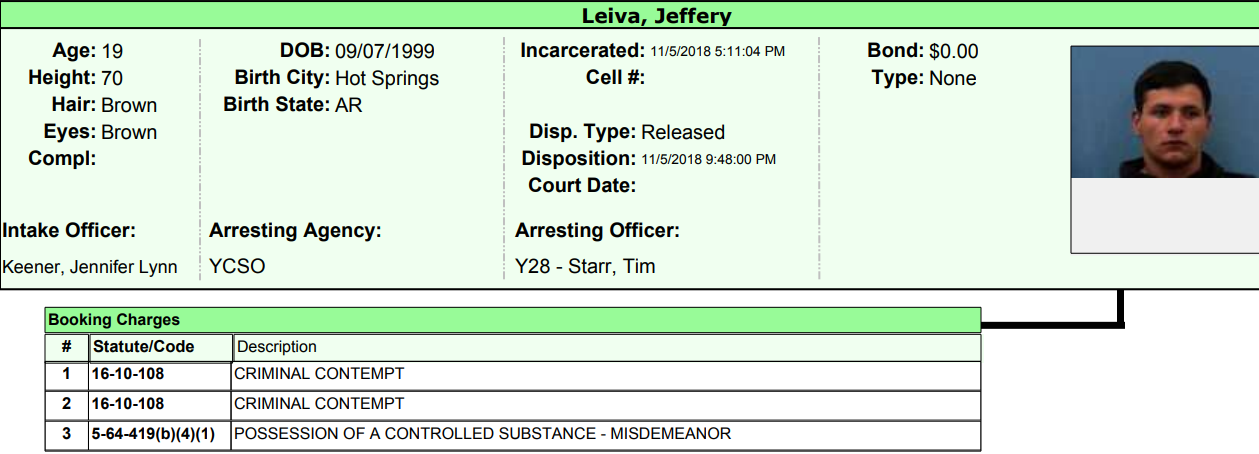The width and height of the screenshot is (1259, 454).
Task: Select the Statute/Code column header
Action: tap(143, 347)
